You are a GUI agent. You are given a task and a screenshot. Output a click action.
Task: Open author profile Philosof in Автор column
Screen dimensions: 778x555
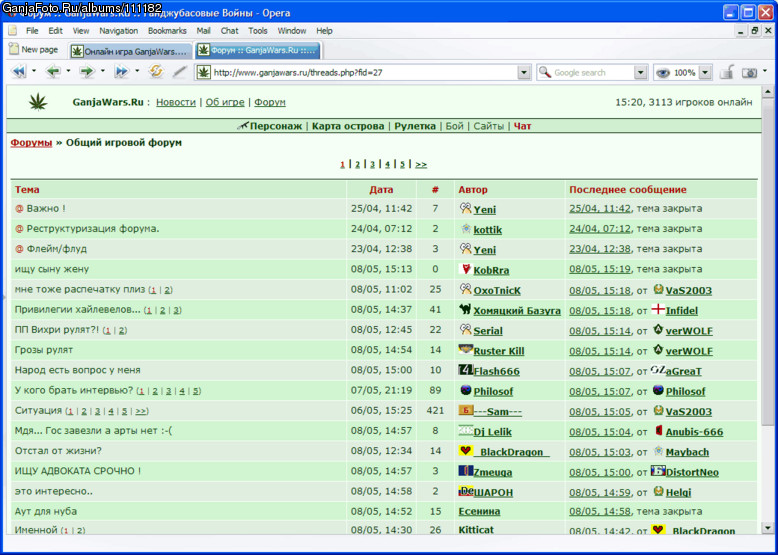tap(493, 391)
